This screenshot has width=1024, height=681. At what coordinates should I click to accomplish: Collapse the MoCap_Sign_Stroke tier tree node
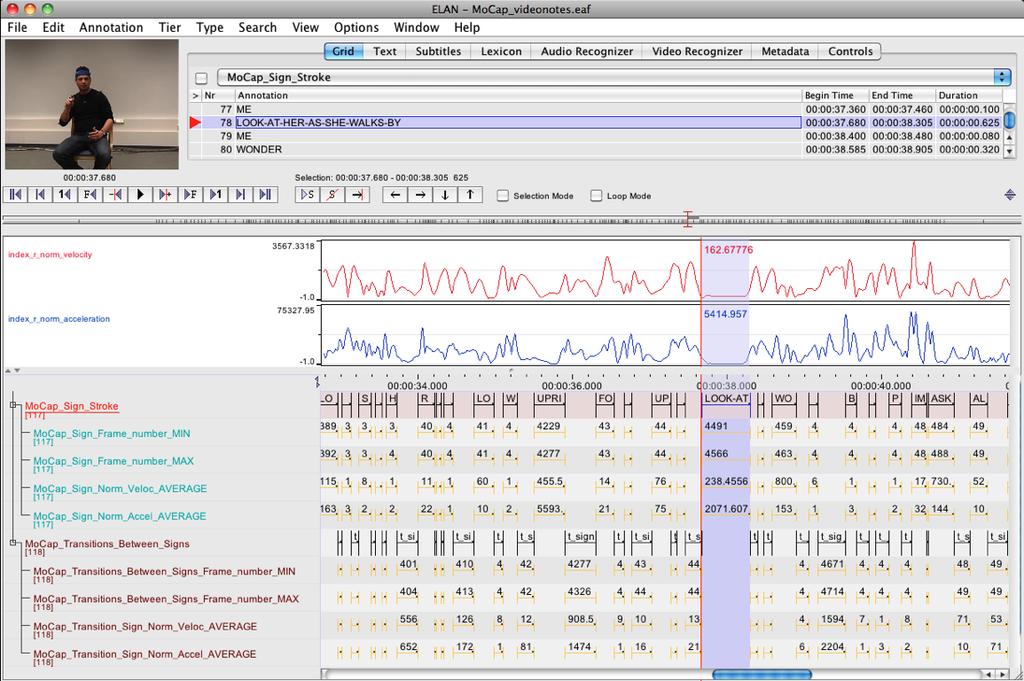(x=13, y=405)
